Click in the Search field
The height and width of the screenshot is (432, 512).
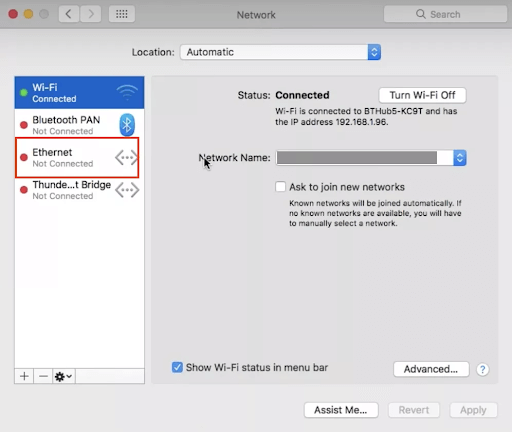tap(445, 14)
